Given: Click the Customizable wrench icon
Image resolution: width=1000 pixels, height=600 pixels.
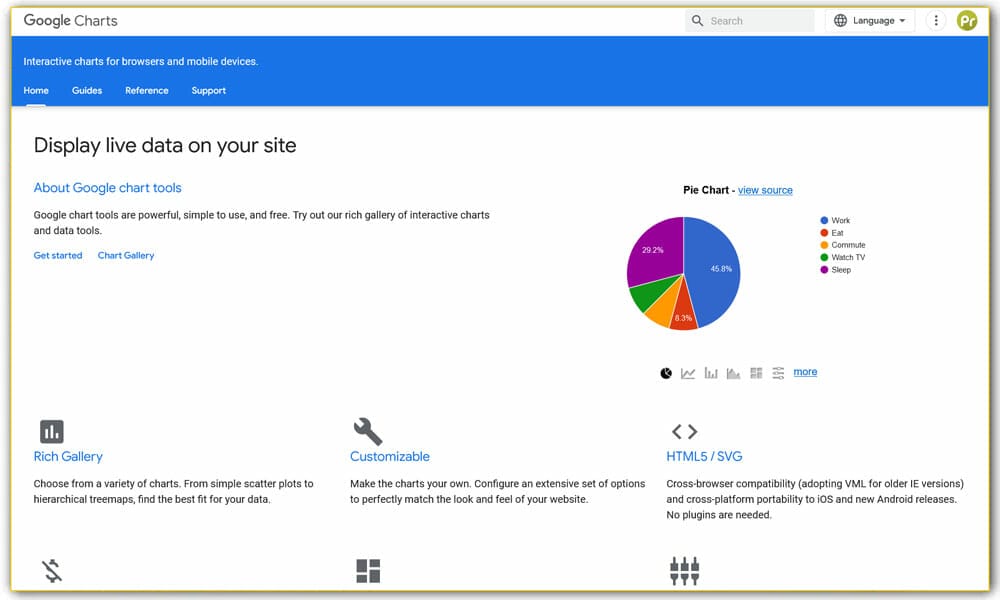Looking at the screenshot, I should pos(368,431).
